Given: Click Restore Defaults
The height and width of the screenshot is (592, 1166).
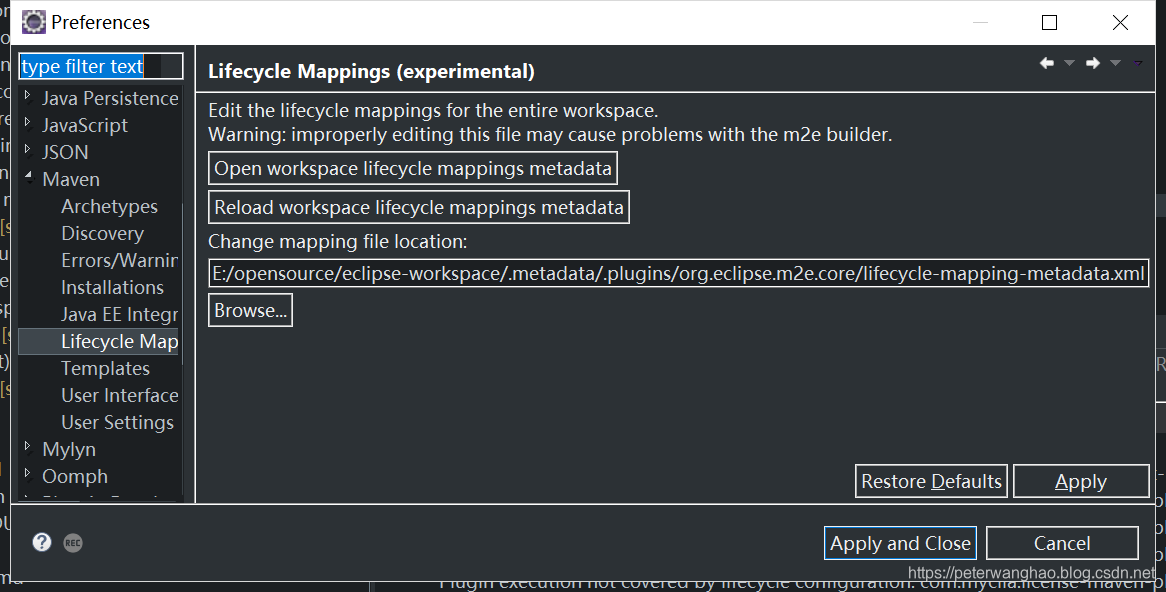Looking at the screenshot, I should tap(931, 481).
